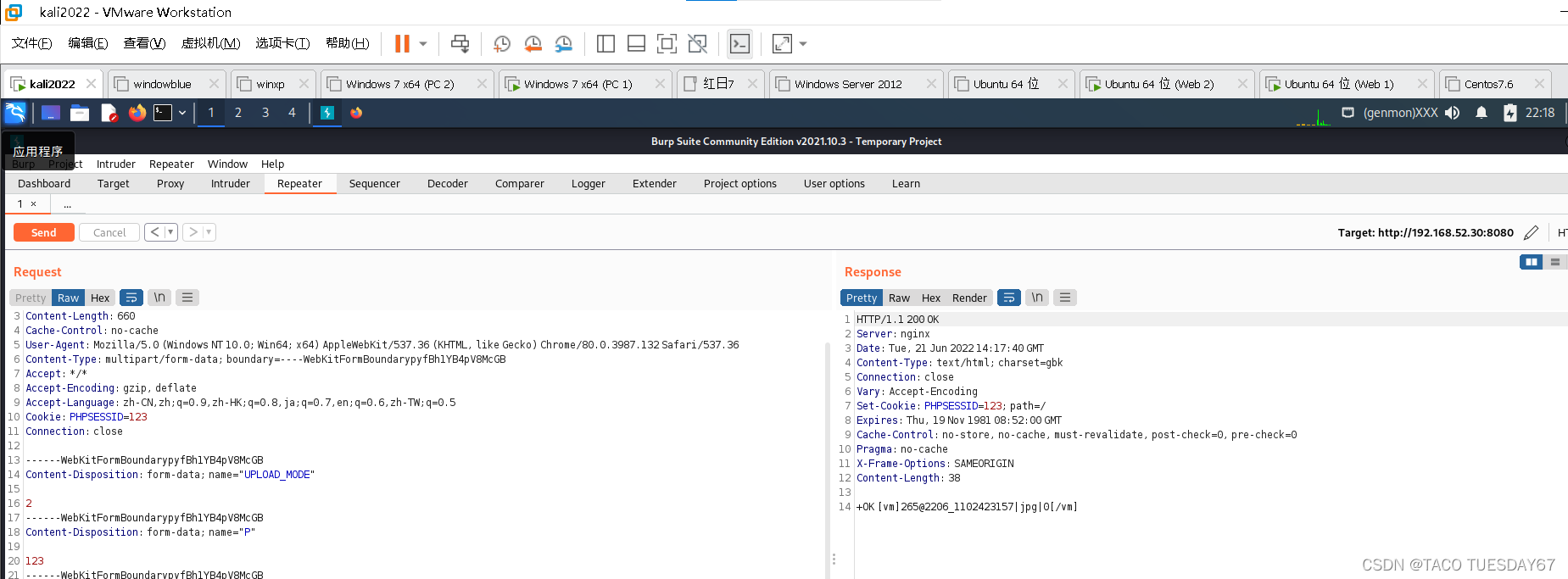Image resolution: width=1568 pixels, height=579 pixels.
Task: Click the battery power icon in Kali tray
Action: pos(1510,113)
